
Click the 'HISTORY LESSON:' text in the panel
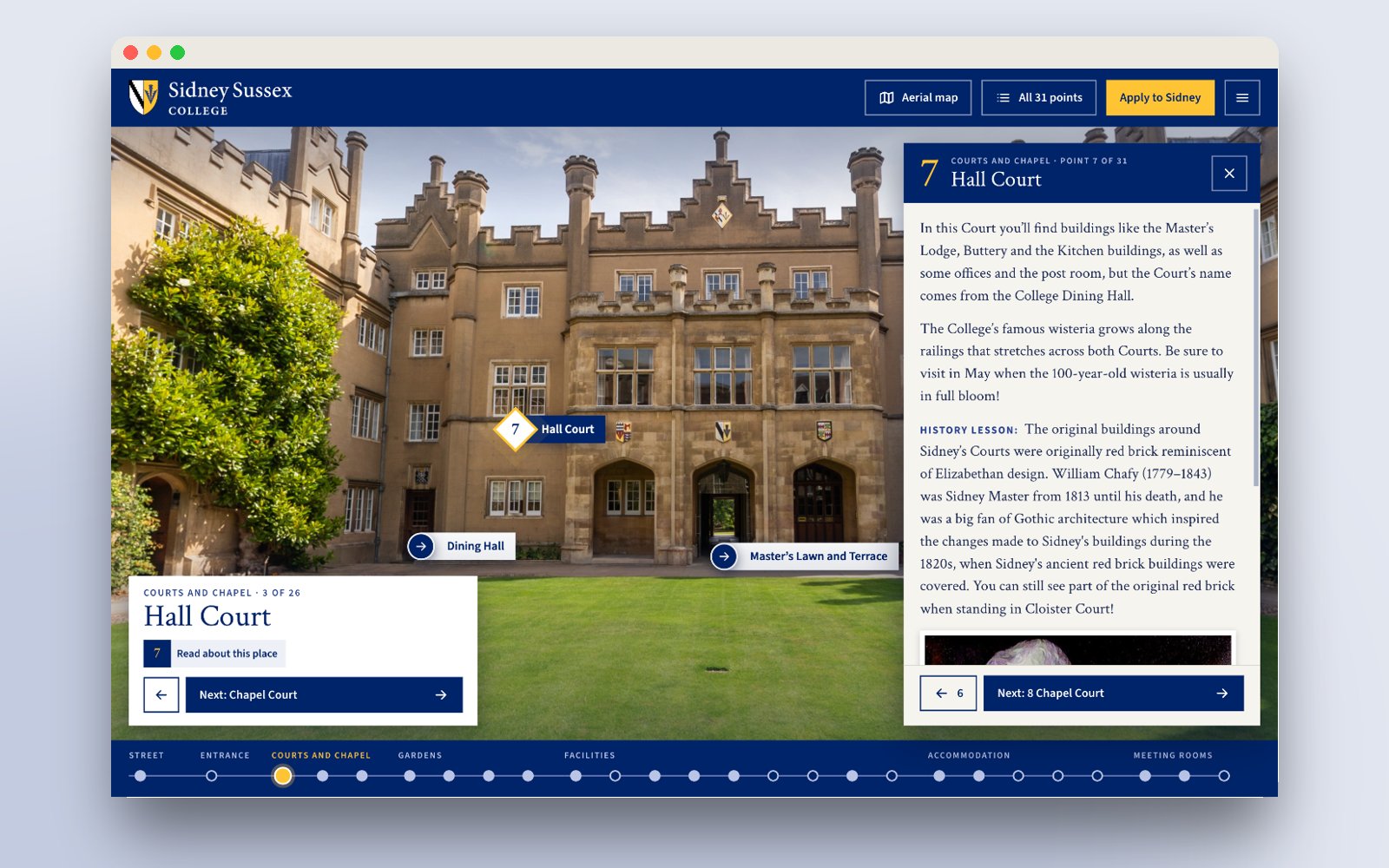(969, 430)
